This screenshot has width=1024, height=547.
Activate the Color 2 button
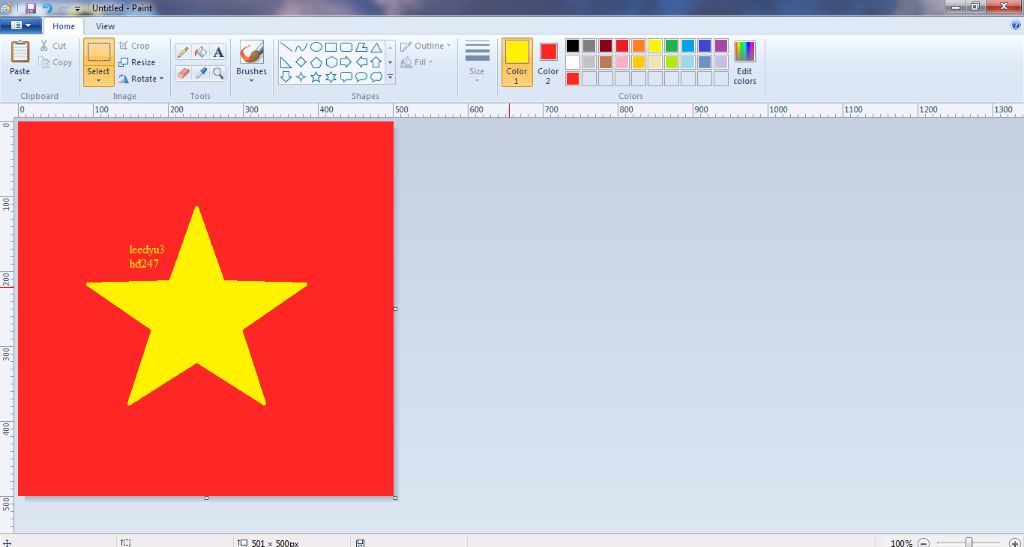point(548,62)
